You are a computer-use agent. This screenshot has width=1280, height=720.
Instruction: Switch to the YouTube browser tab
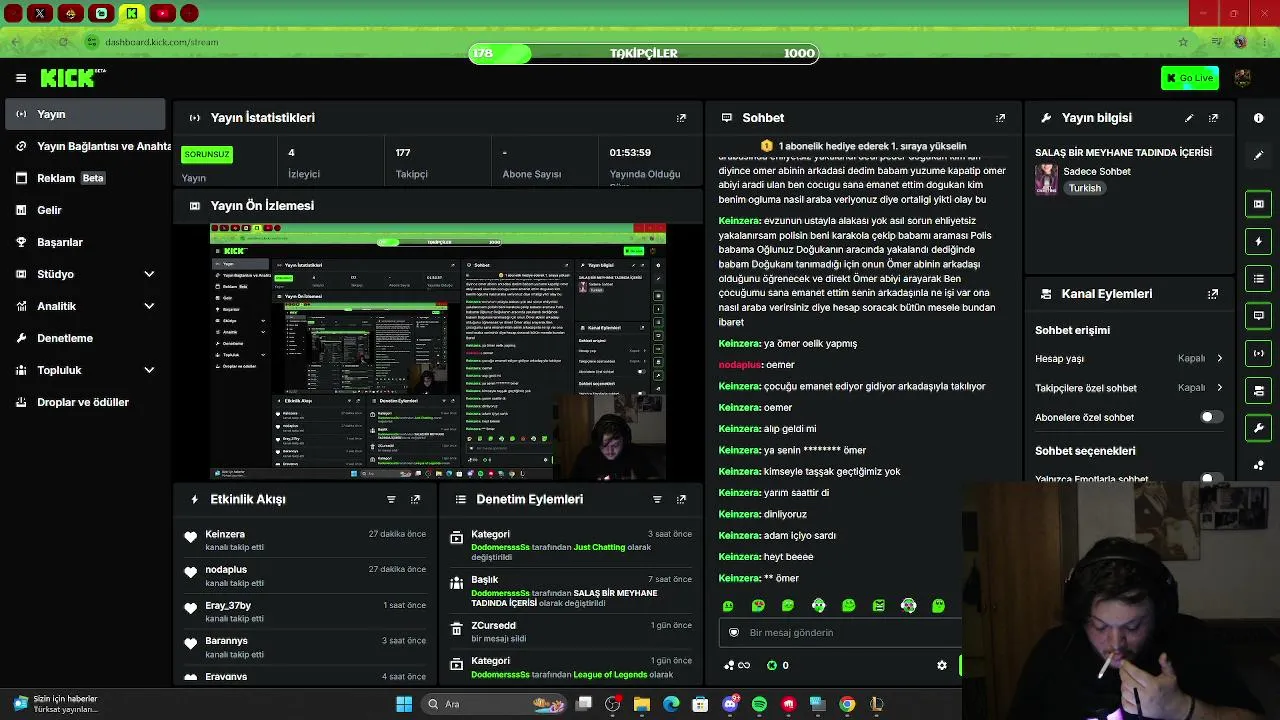click(162, 13)
